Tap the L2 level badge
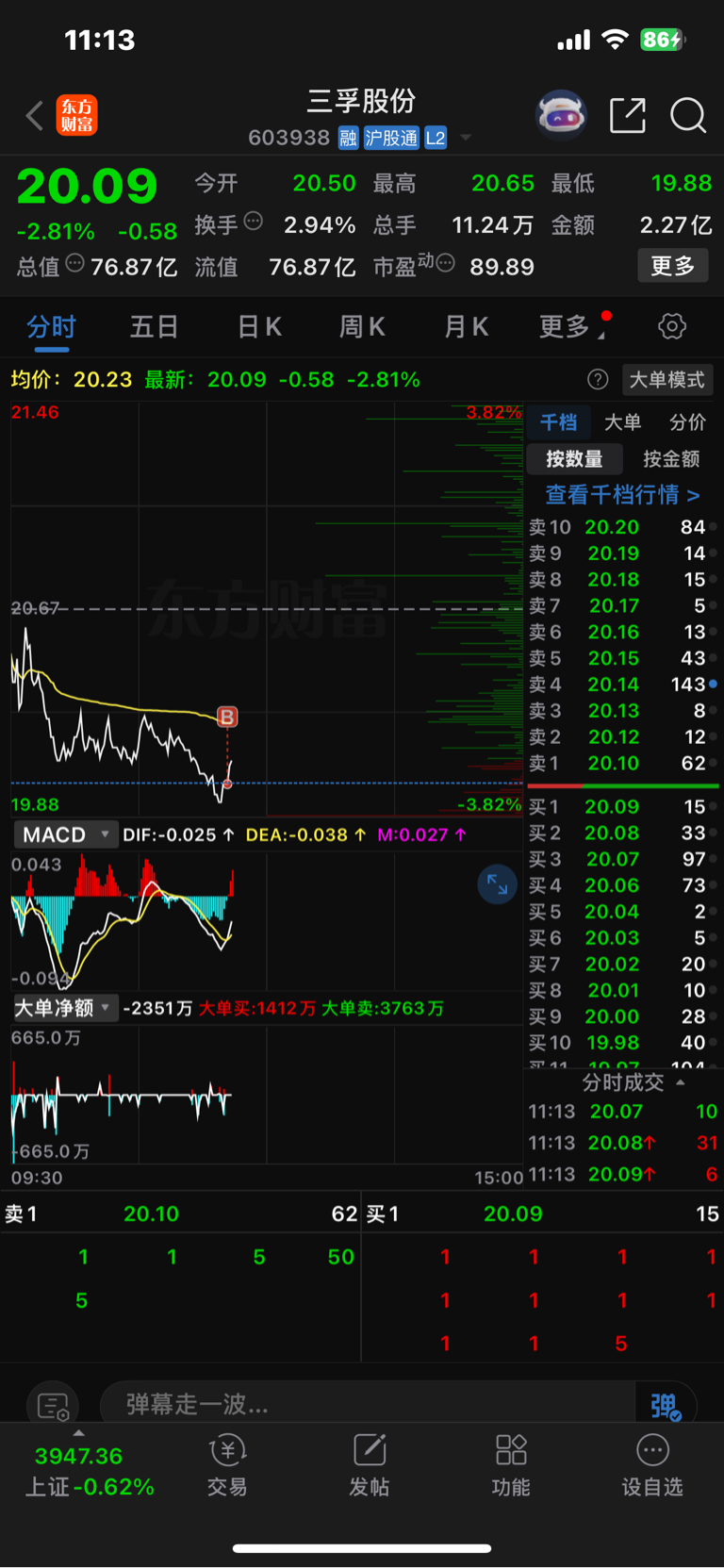Screen dimensions: 724x1568 click(436, 139)
